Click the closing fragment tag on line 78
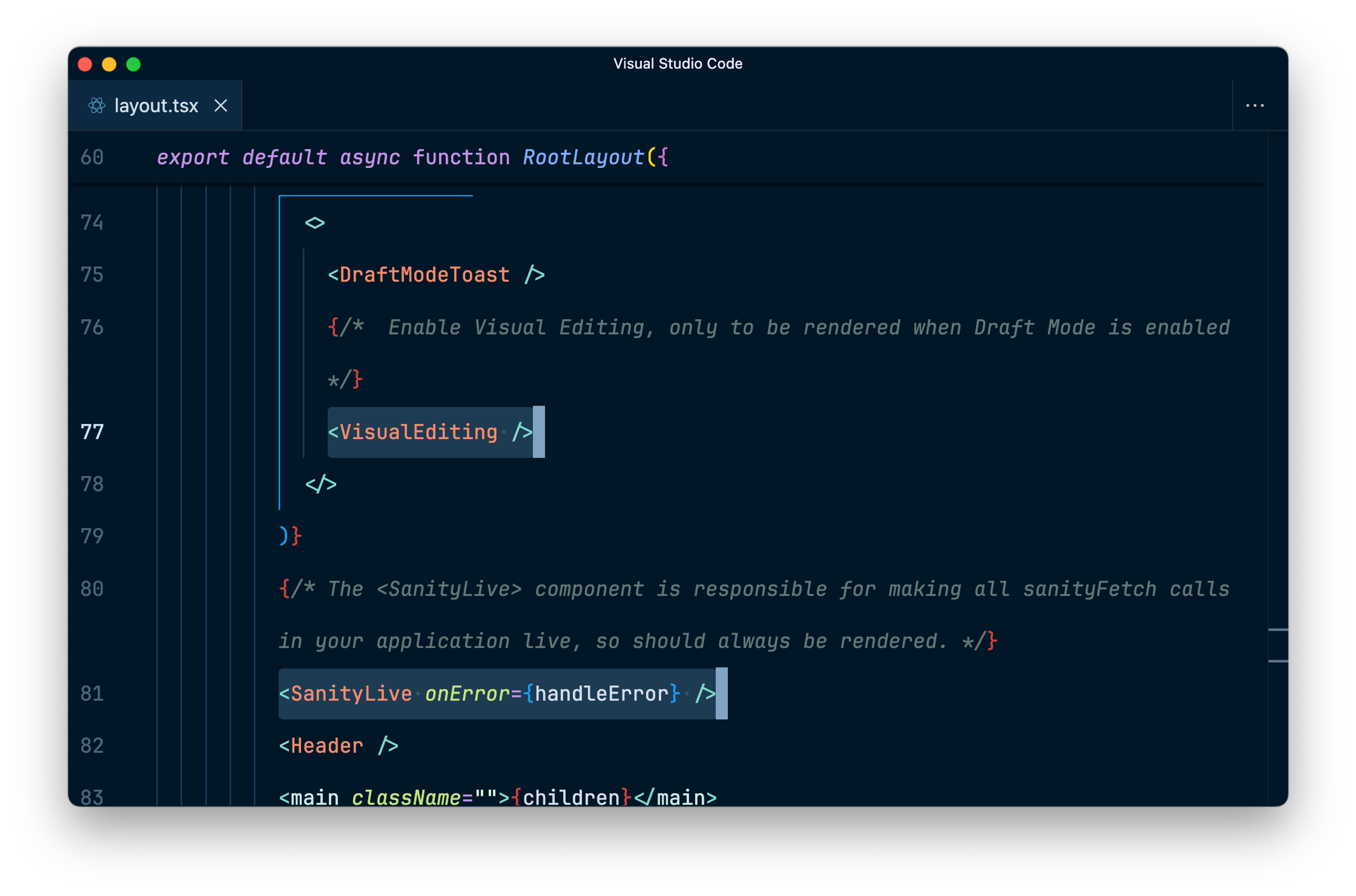The height and width of the screenshot is (896, 1356). [320, 484]
